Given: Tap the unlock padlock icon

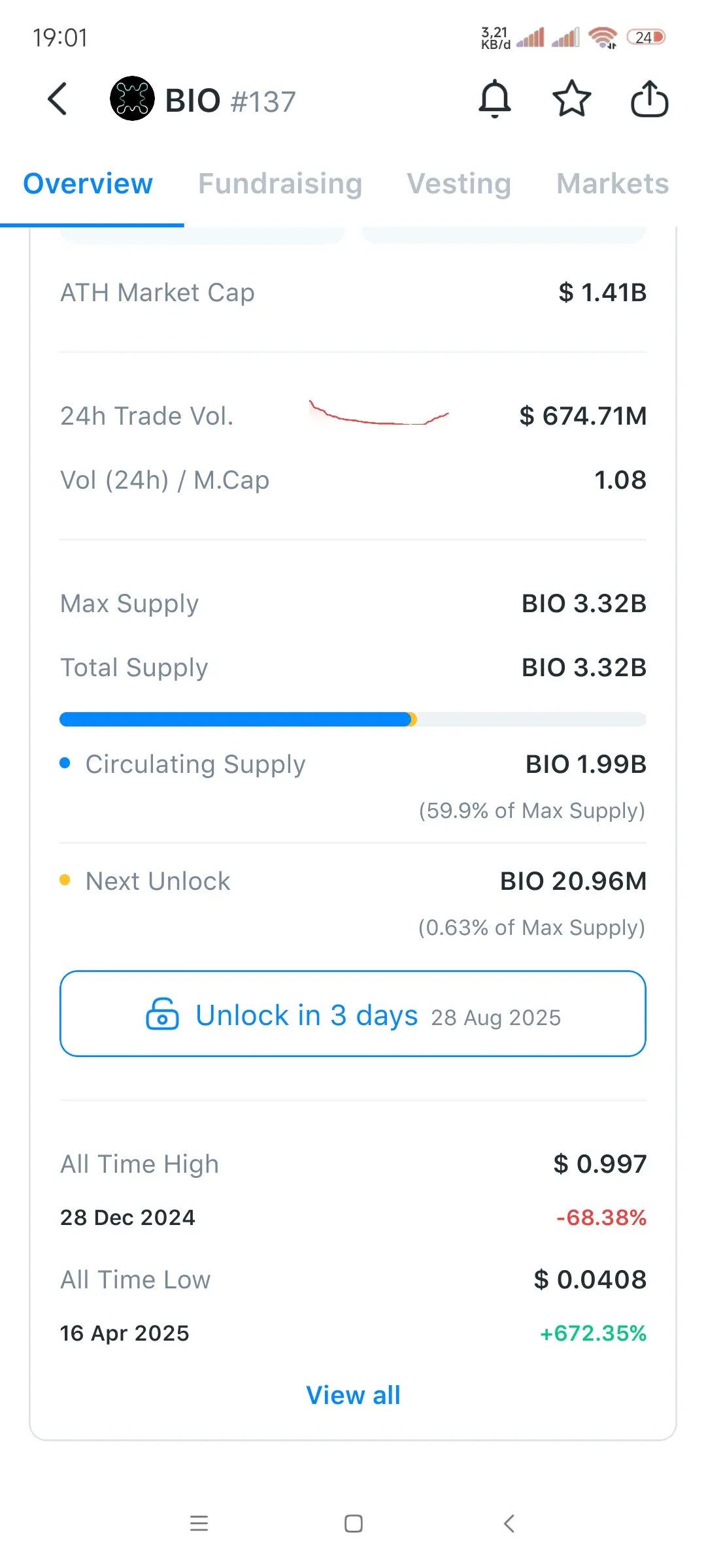Looking at the screenshot, I should [x=162, y=1014].
